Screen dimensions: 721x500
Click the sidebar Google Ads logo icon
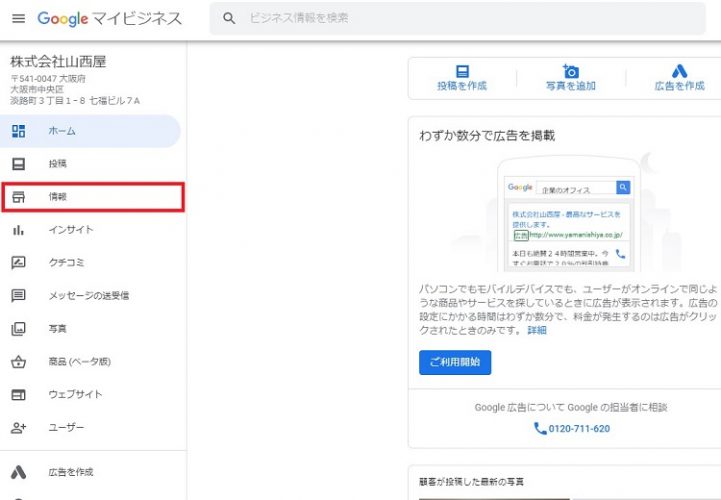click(x=18, y=472)
